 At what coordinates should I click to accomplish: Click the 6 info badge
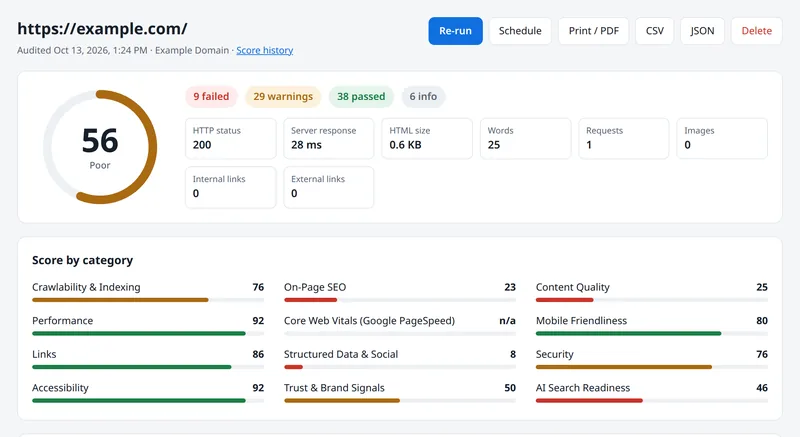tap(423, 96)
